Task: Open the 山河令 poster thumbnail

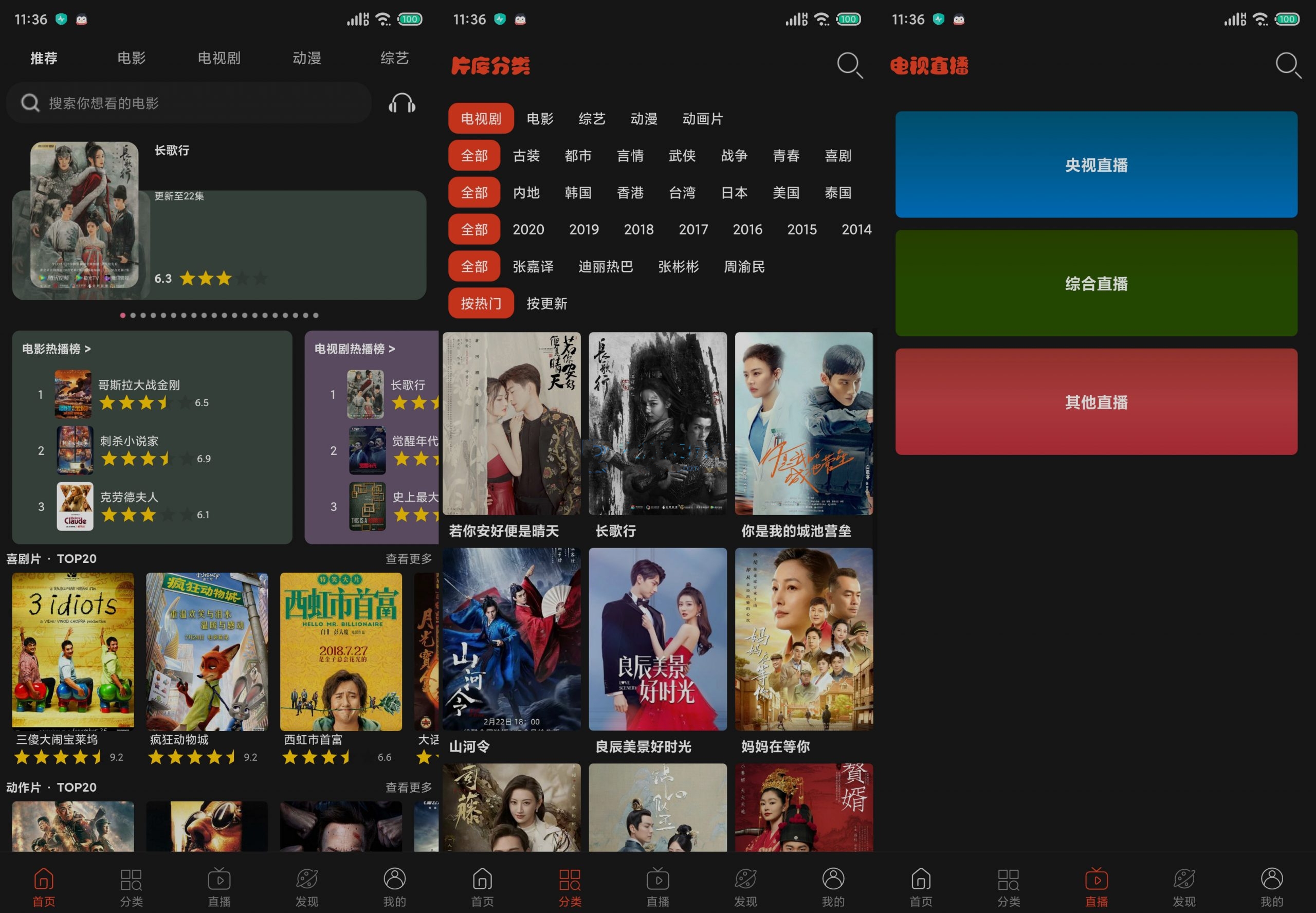Action: (511, 639)
